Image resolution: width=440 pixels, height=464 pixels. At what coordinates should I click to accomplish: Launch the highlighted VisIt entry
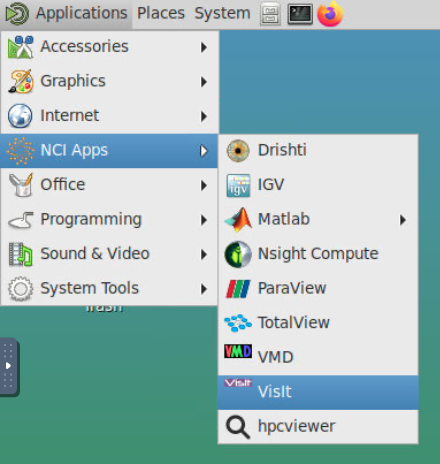318,392
